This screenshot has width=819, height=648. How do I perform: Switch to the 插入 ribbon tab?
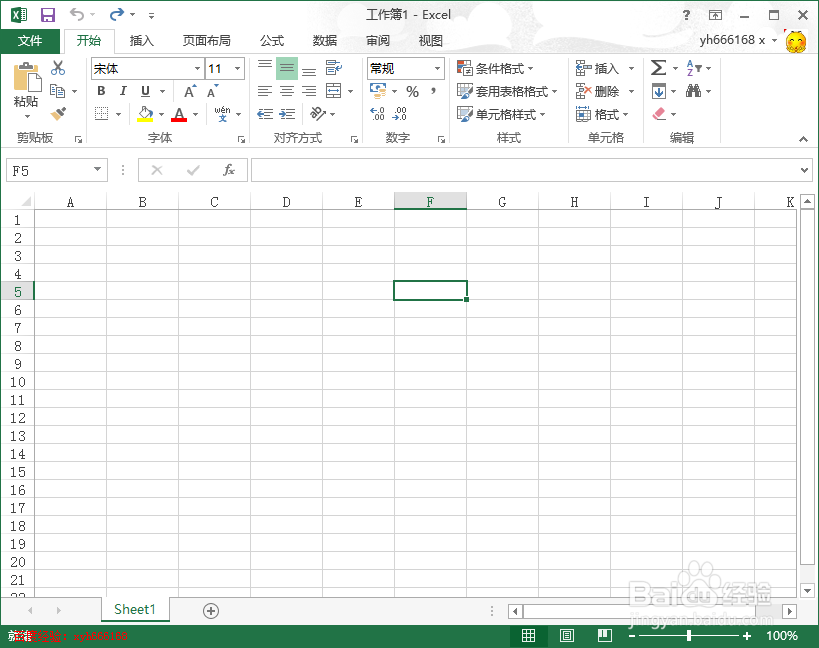point(141,41)
